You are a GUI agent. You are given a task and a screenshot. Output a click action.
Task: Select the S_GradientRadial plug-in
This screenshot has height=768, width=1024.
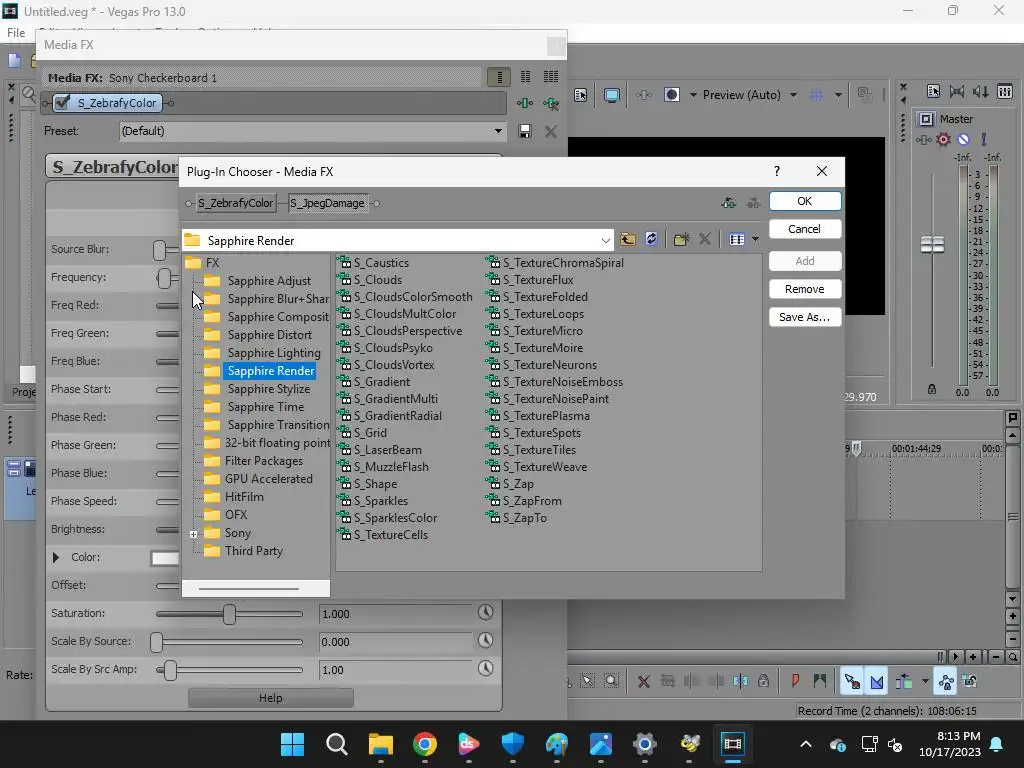coord(398,416)
